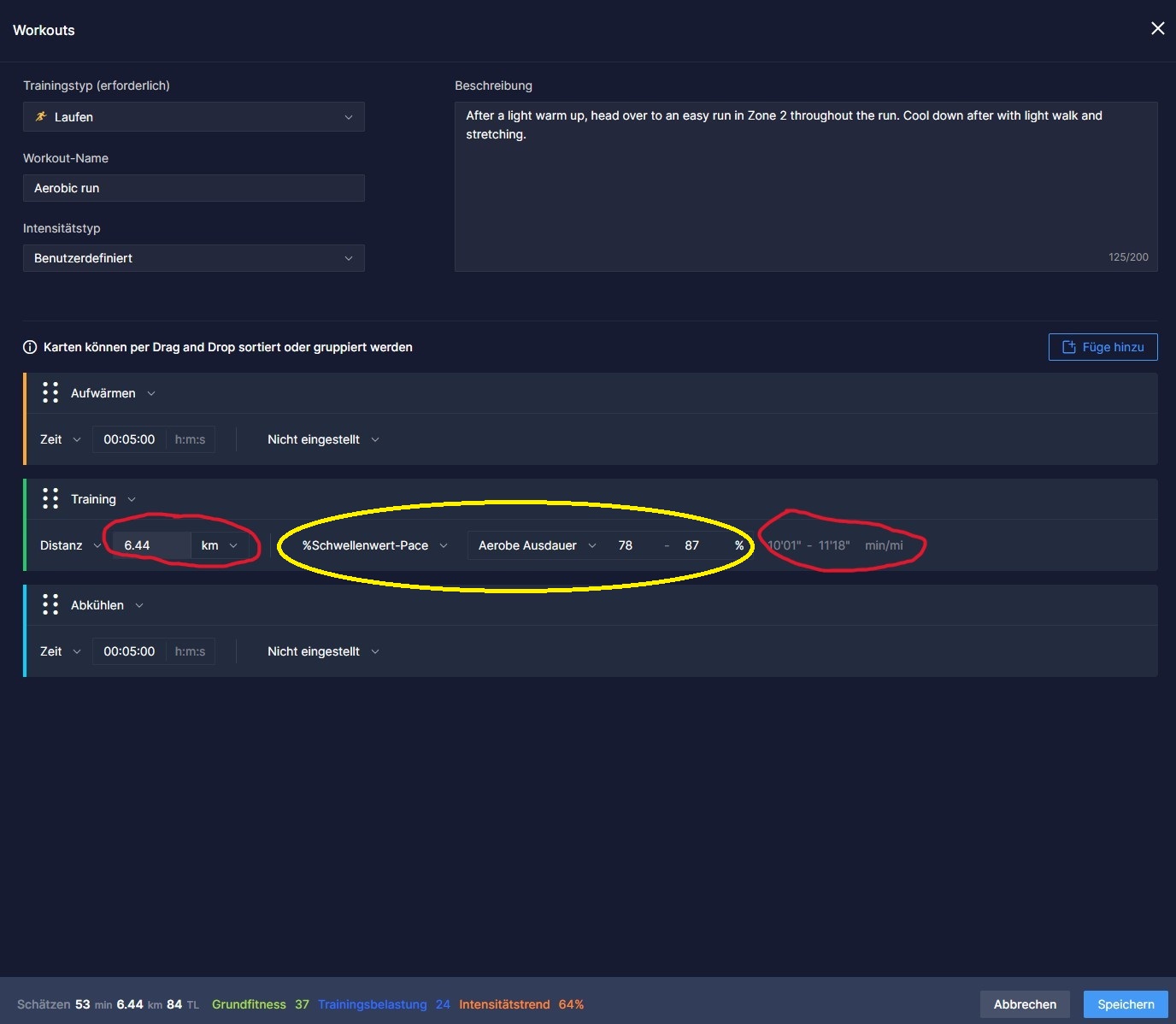This screenshot has height=1024, width=1176.
Task: Click the Füge hinzu button
Action: tap(1102, 347)
